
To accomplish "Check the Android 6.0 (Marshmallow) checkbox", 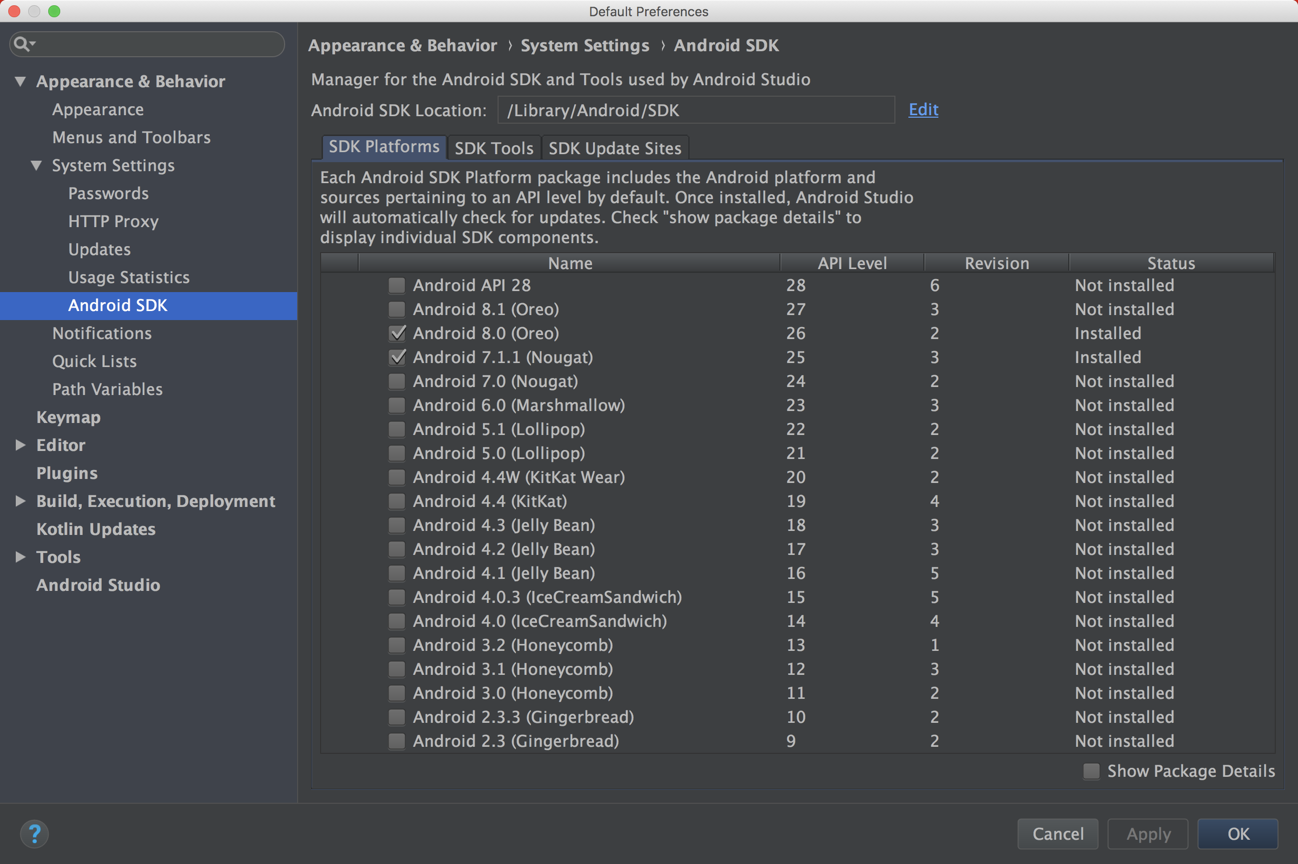I will (397, 405).
